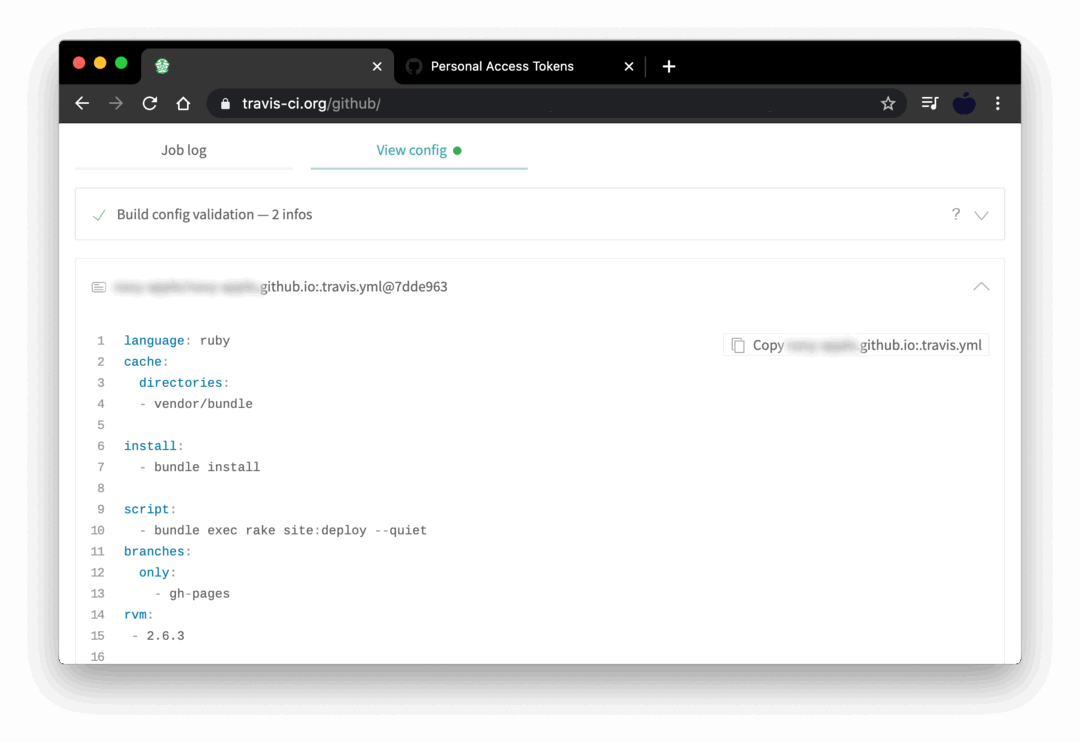
Task: Open the media playlist control icon
Action: pyautogui.click(x=930, y=103)
